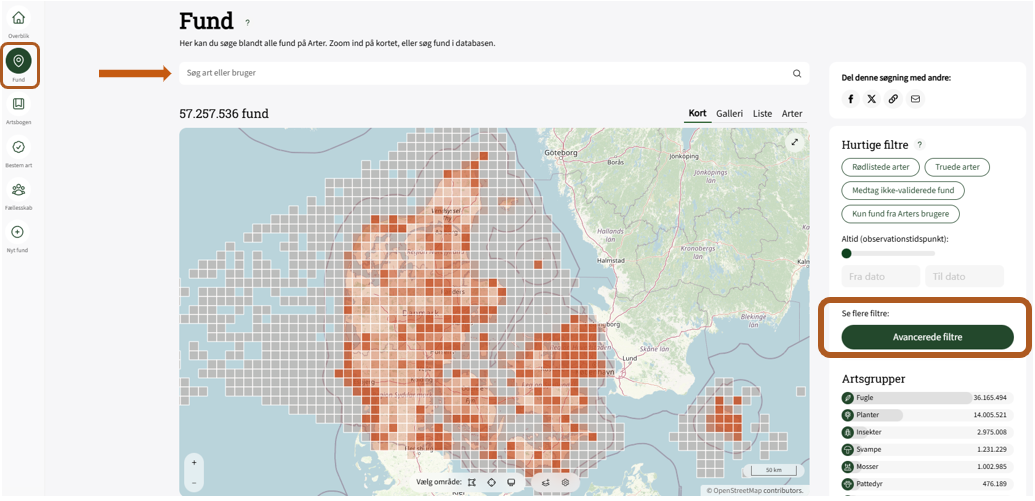Screen dimensions: 1035x501
Task: Click the Nyt fund plus icon
Action: point(18,232)
